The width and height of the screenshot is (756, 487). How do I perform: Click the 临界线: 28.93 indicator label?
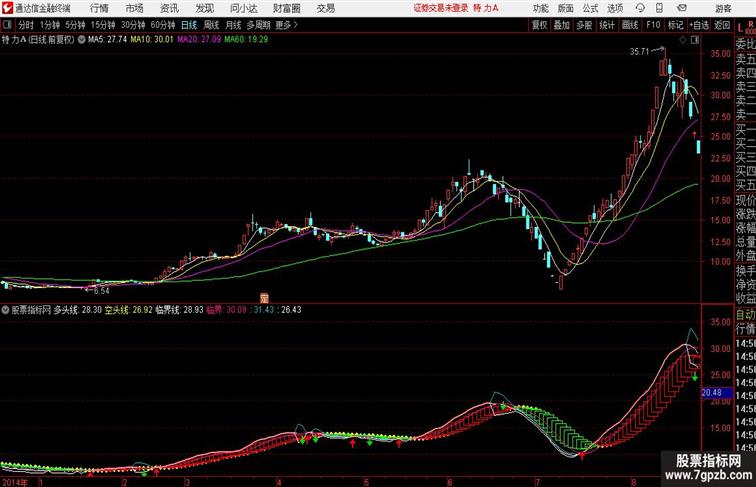tap(179, 310)
